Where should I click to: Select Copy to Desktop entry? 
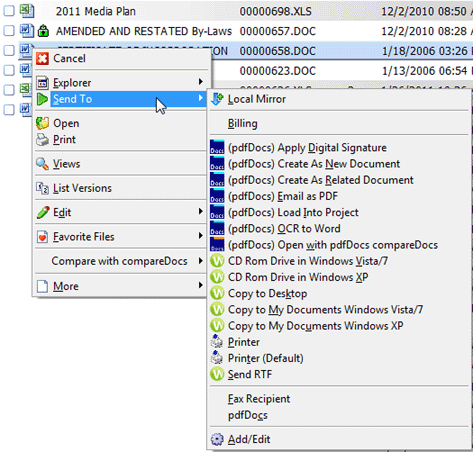click(267, 293)
